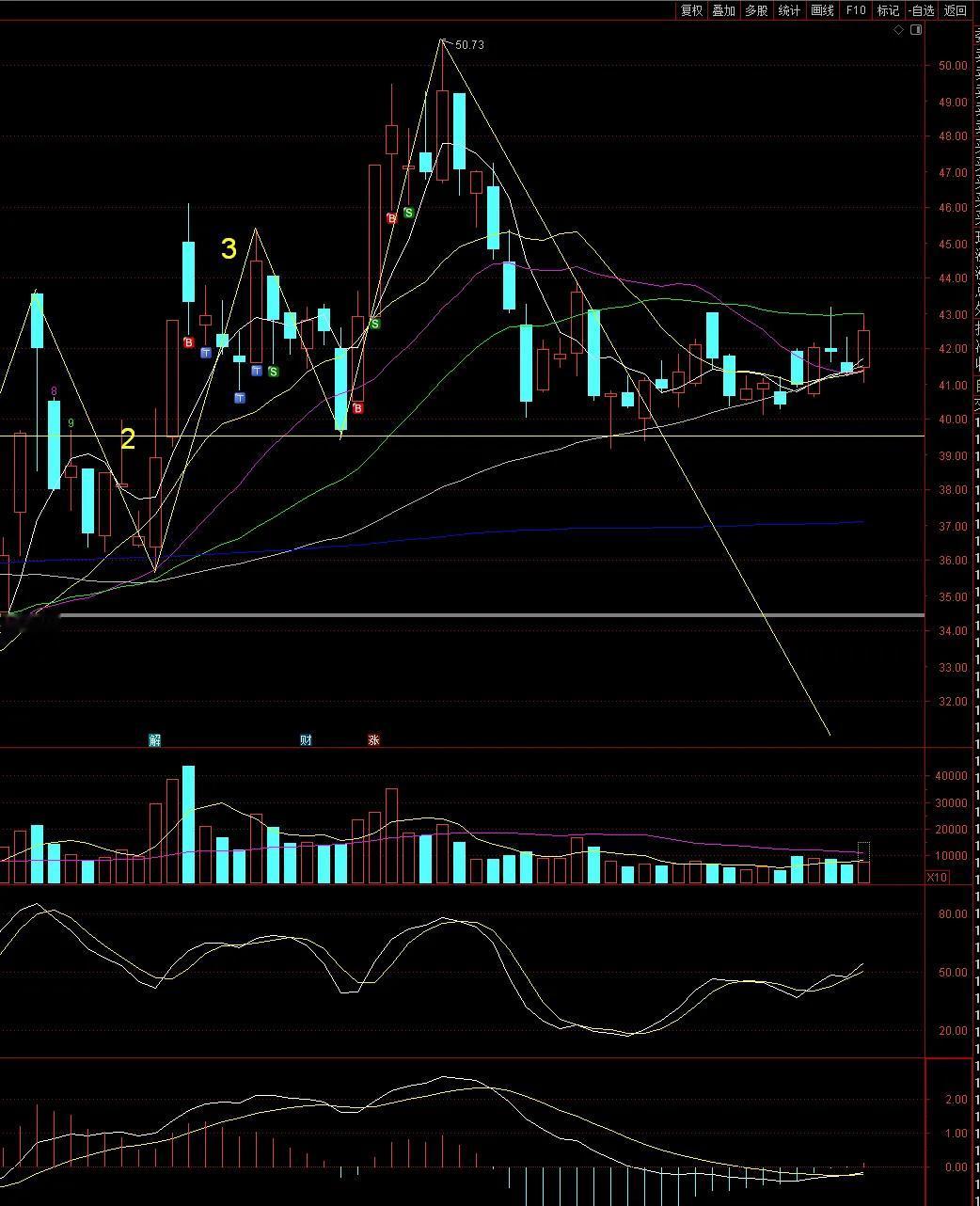Click the 45.00 price axis label

(x=952, y=244)
